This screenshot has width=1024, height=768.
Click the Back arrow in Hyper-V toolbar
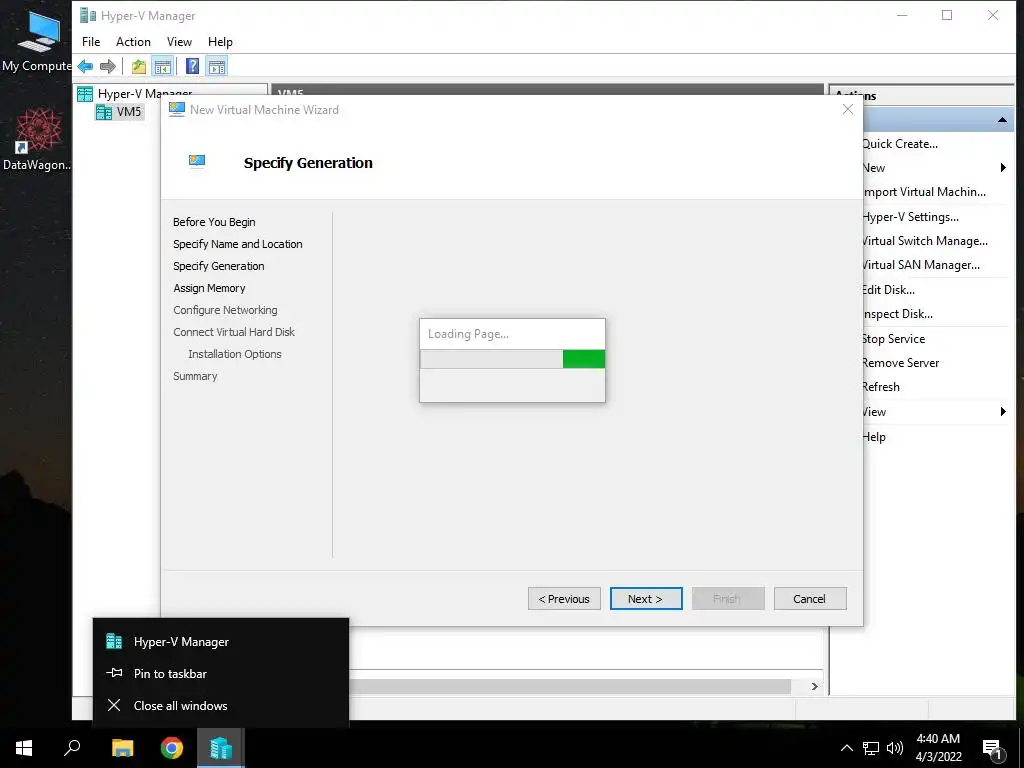click(x=85, y=66)
